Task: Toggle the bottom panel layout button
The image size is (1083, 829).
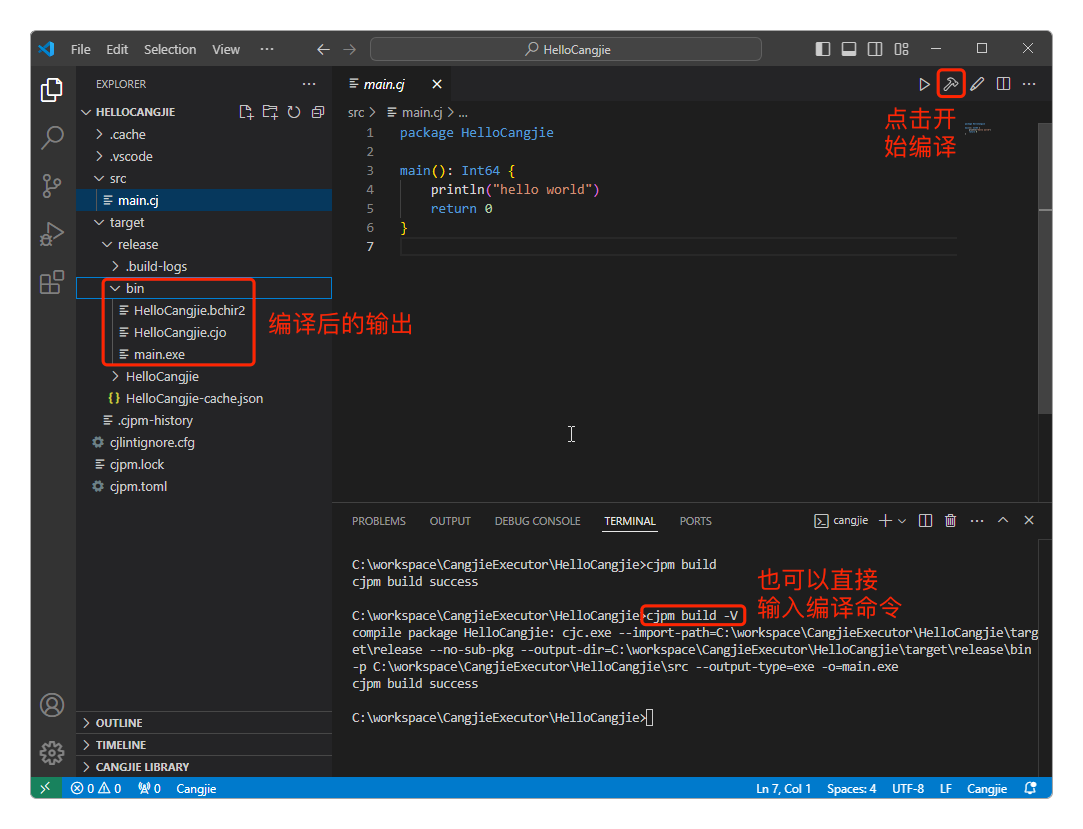Action: point(849,49)
